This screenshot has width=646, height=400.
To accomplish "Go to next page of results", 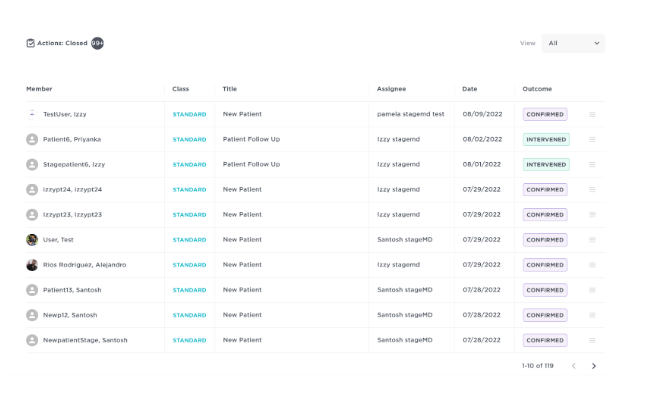I will [x=594, y=366].
